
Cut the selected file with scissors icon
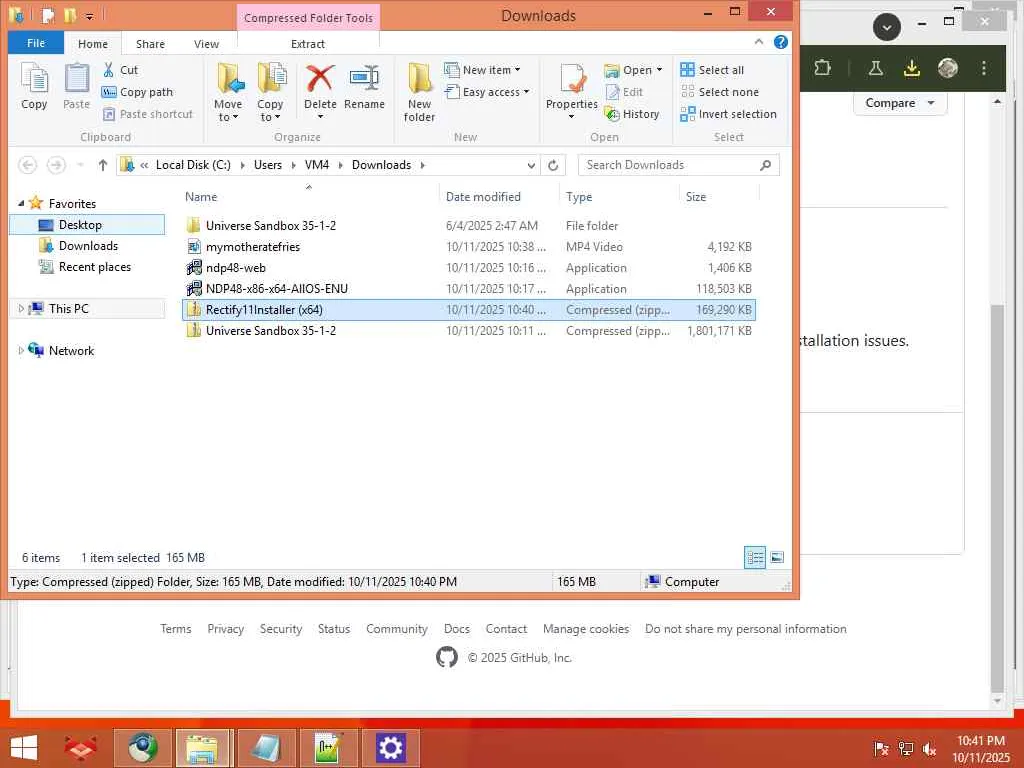pyautogui.click(x=120, y=70)
